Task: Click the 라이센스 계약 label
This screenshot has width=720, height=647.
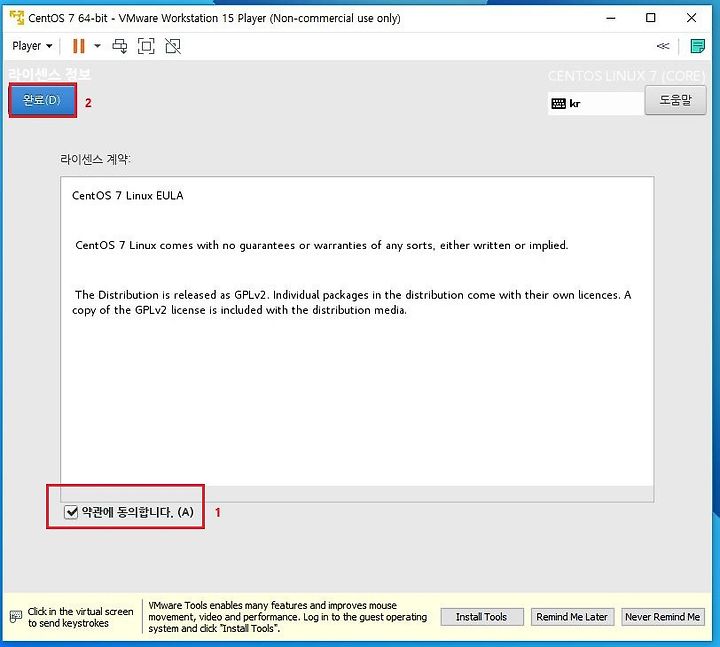Action: [96, 159]
